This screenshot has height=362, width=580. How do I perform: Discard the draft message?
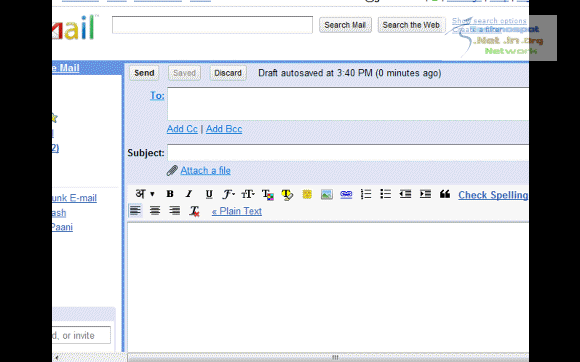click(x=228, y=73)
